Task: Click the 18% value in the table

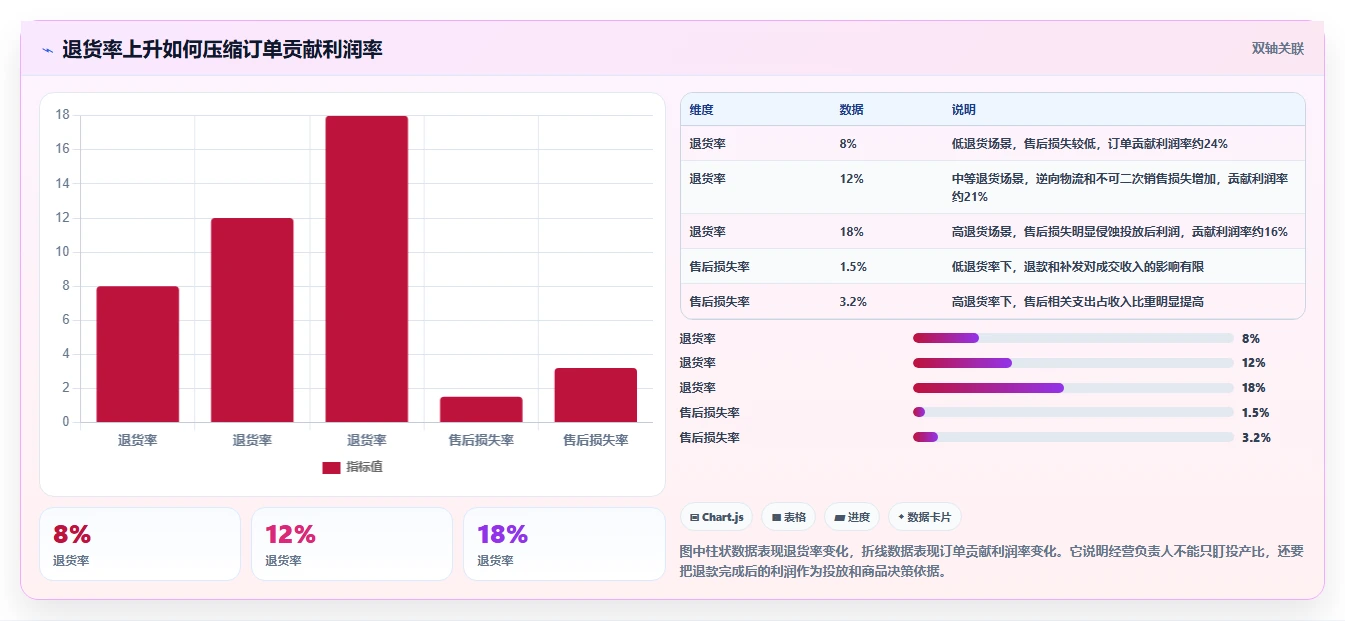Action: click(851, 231)
